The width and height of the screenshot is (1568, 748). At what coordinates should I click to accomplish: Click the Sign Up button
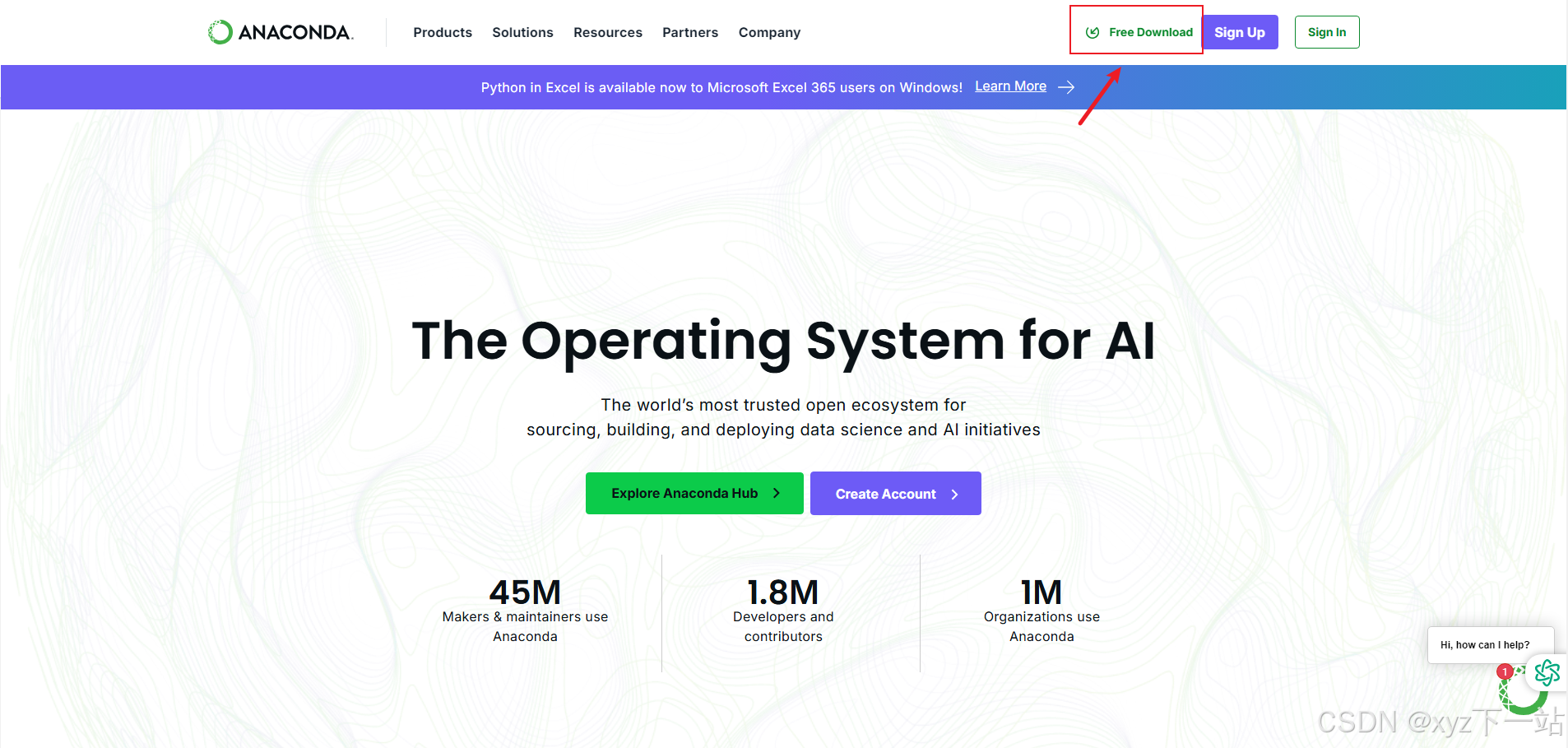click(1240, 32)
